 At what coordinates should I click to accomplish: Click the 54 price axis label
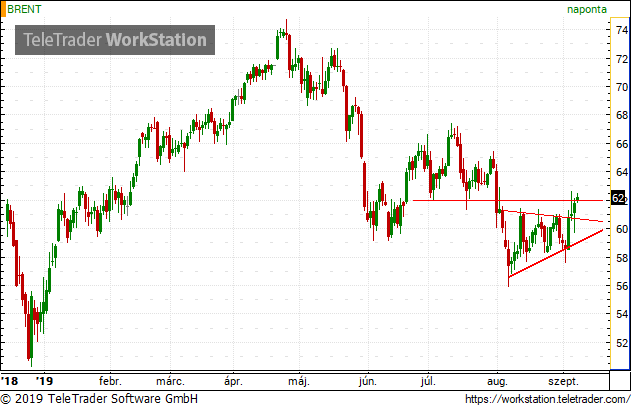click(622, 314)
